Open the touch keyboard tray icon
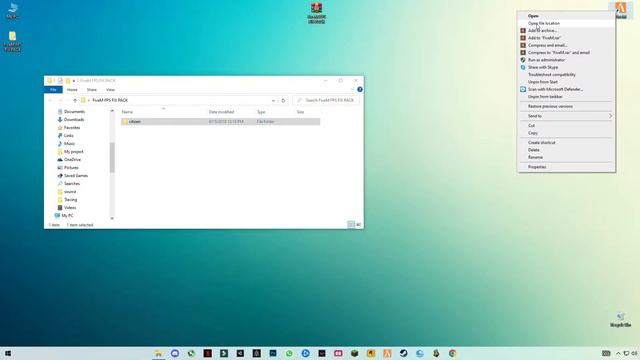The width and height of the screenshot is (640, 360). (606, 353)
